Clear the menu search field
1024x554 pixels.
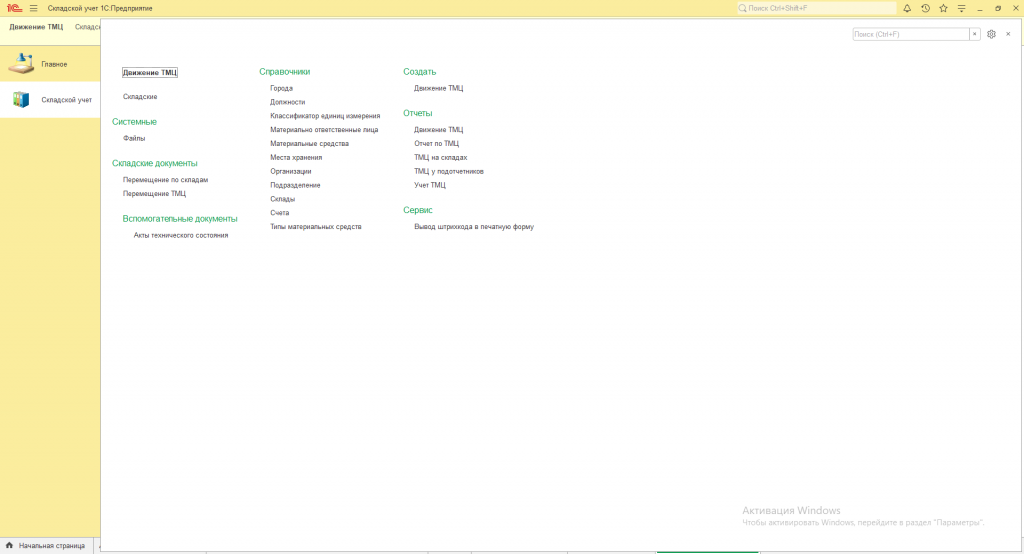point(974,34)
